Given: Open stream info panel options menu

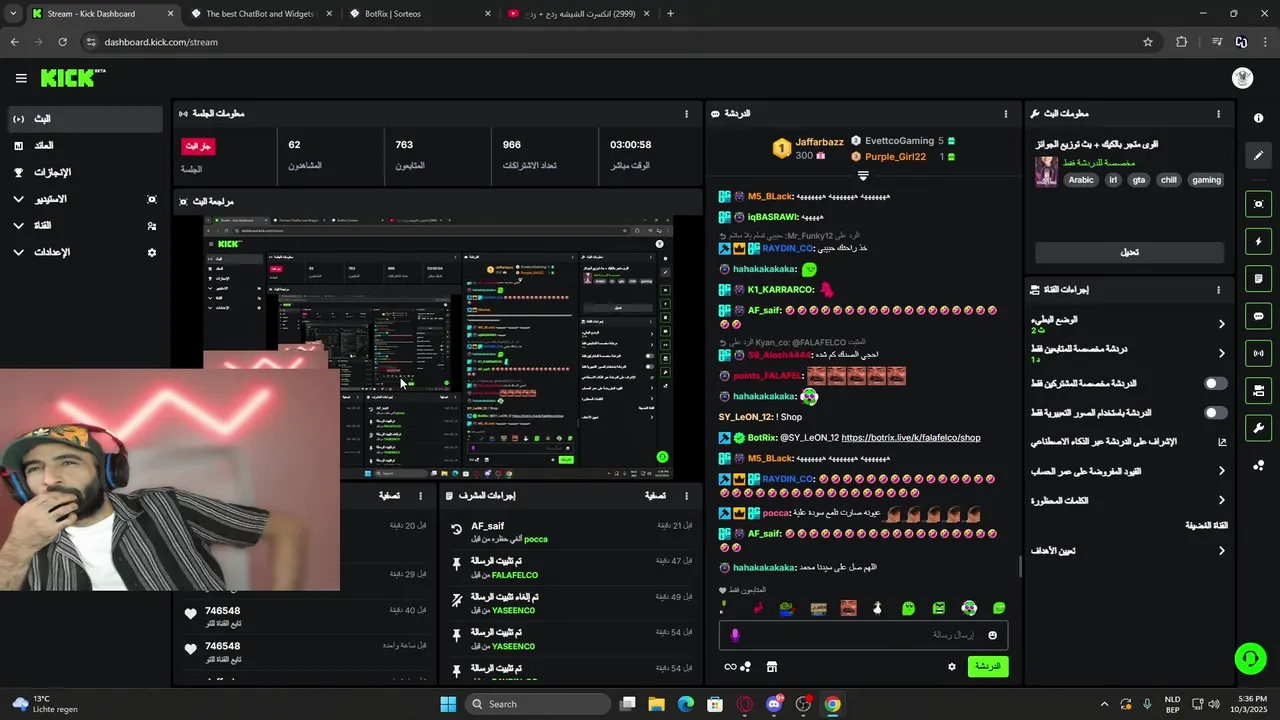Looking at the screenshot, I should pyautogui.click(x=1218, y=114).
